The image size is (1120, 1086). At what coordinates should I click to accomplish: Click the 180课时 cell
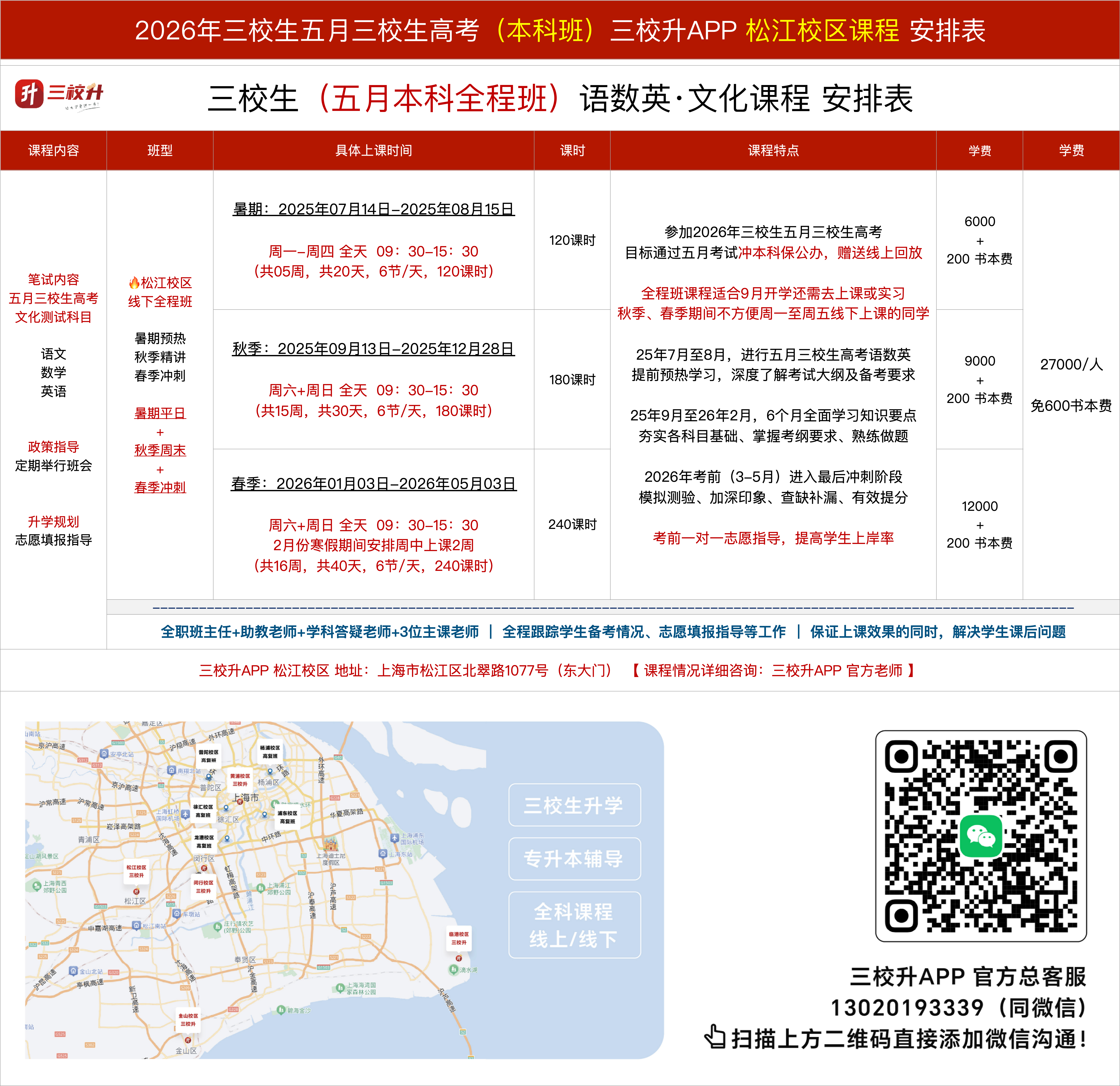572,380
